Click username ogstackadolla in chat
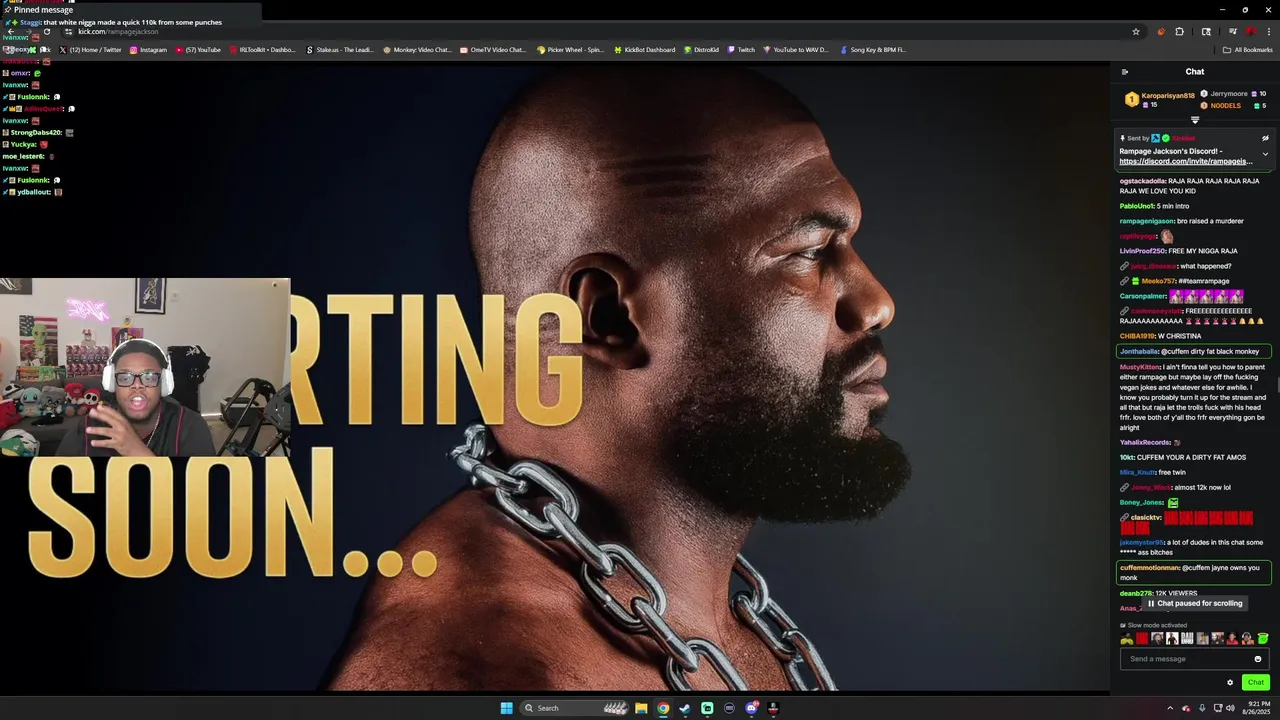The image size is (1280, 720). pyautogui.click(x=1142, y=181)
